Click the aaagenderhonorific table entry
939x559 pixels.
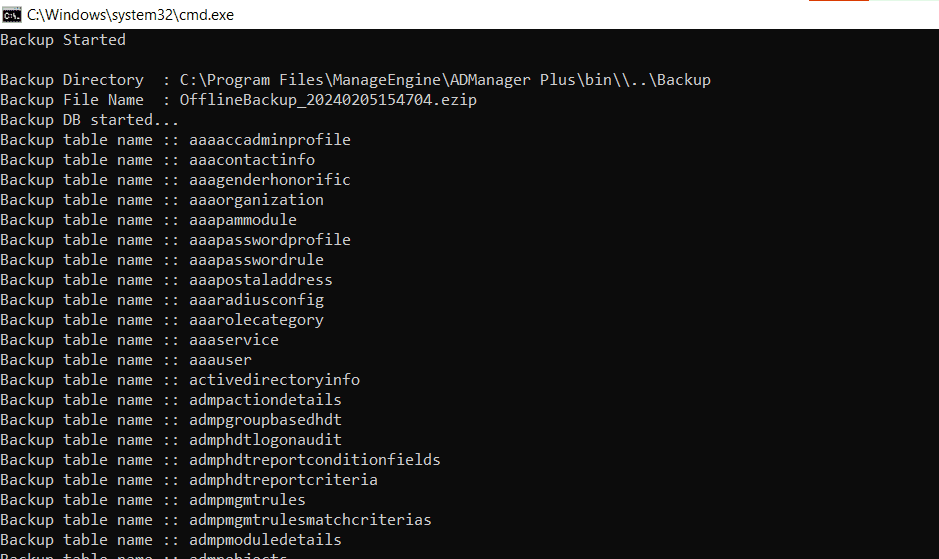tap(269, 180)
